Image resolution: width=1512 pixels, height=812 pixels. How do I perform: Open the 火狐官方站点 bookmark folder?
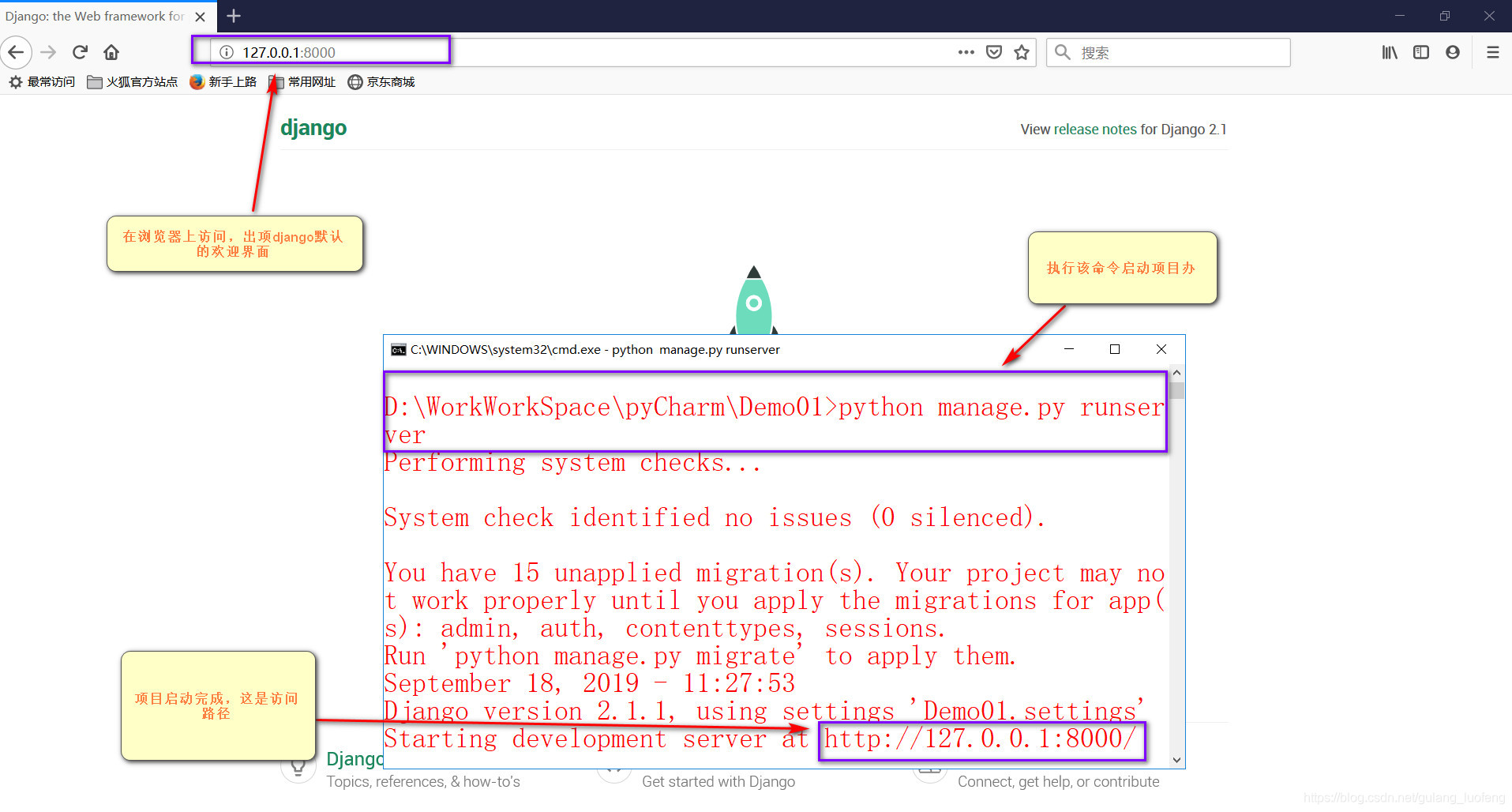pos(132,82)
